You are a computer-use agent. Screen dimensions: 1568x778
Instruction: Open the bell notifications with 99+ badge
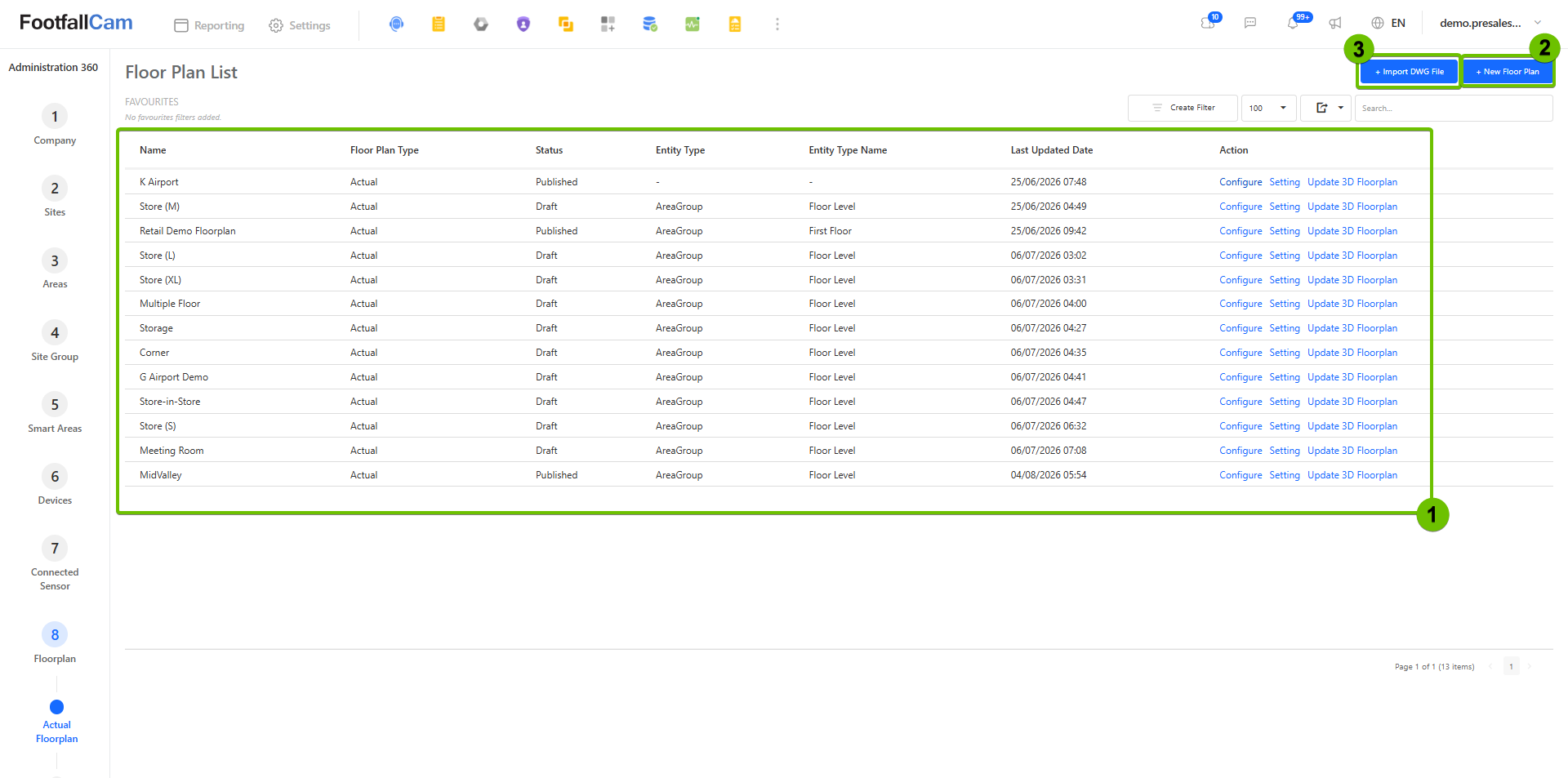pyautogui.click(x=1294, y=22)
